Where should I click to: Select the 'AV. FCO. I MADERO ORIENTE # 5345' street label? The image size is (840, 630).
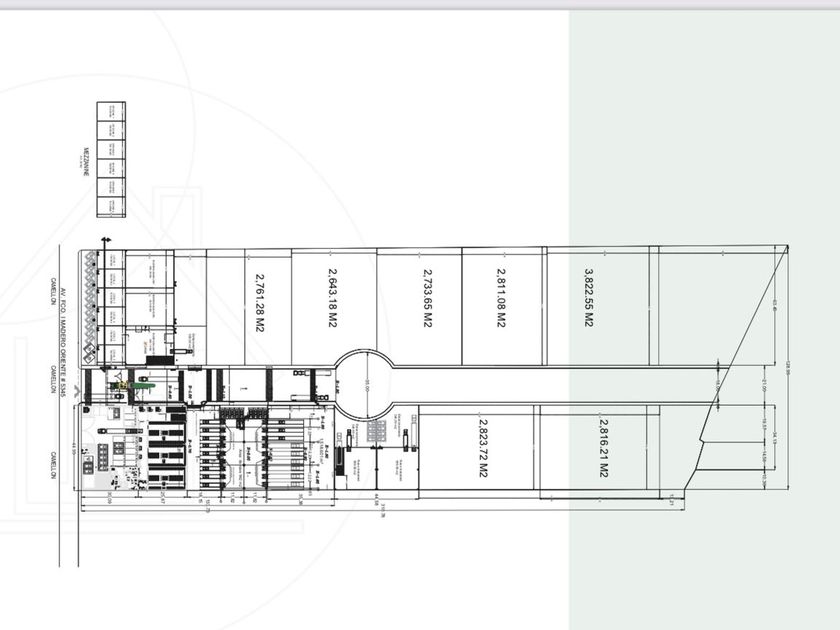click(x=63, y=343)
